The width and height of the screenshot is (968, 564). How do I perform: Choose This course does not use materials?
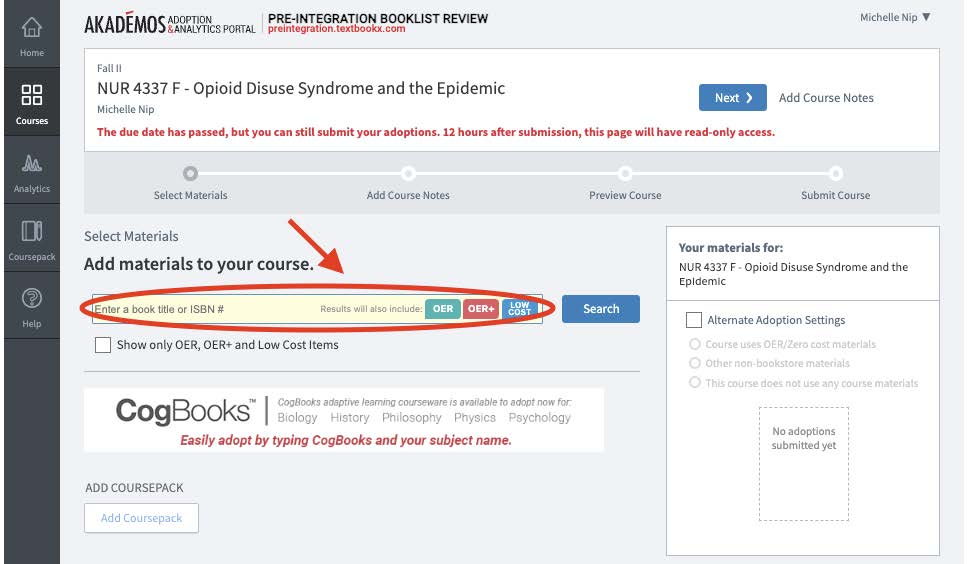695,383
